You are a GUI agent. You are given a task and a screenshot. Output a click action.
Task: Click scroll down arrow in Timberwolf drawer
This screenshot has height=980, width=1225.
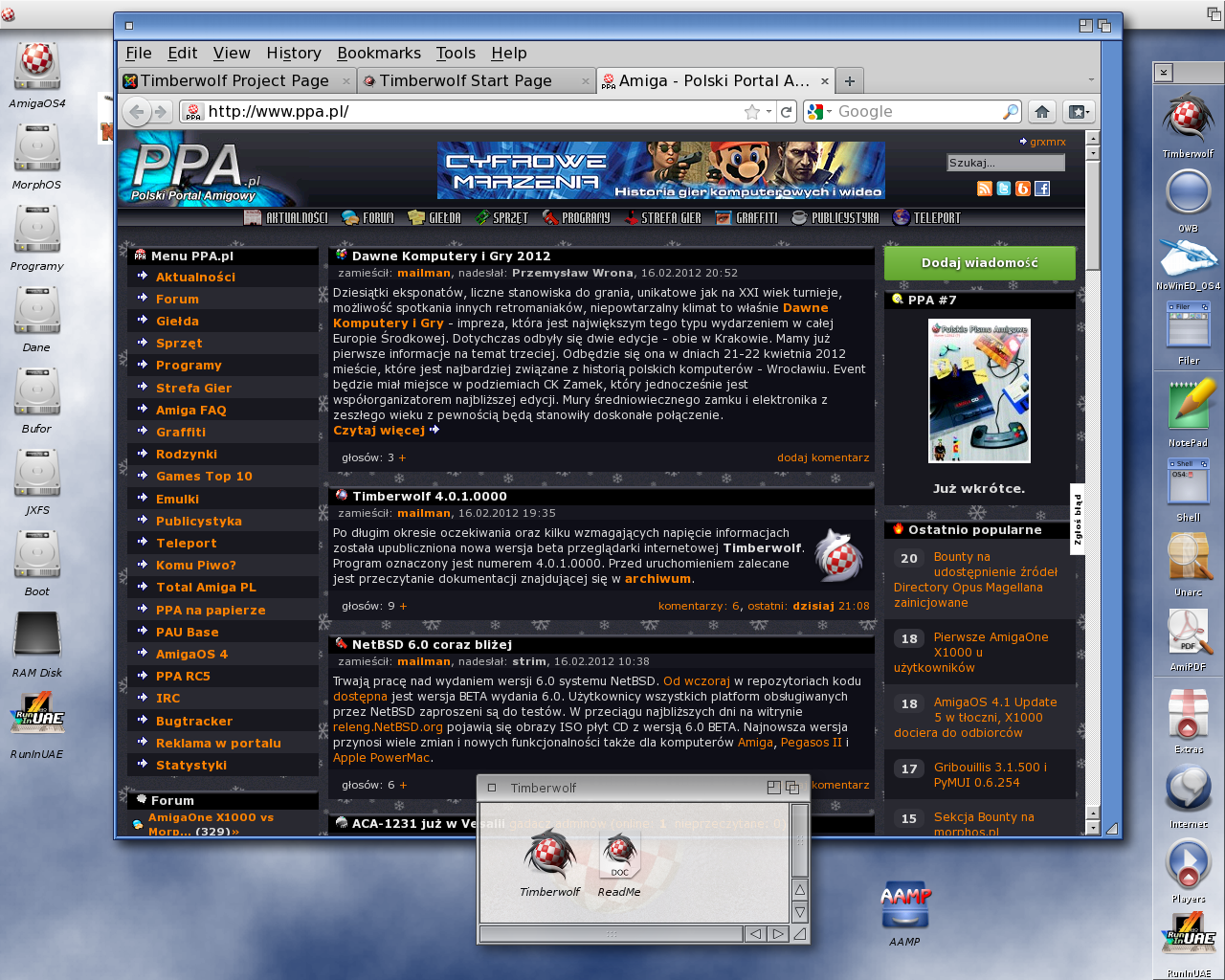click(800, 912)
